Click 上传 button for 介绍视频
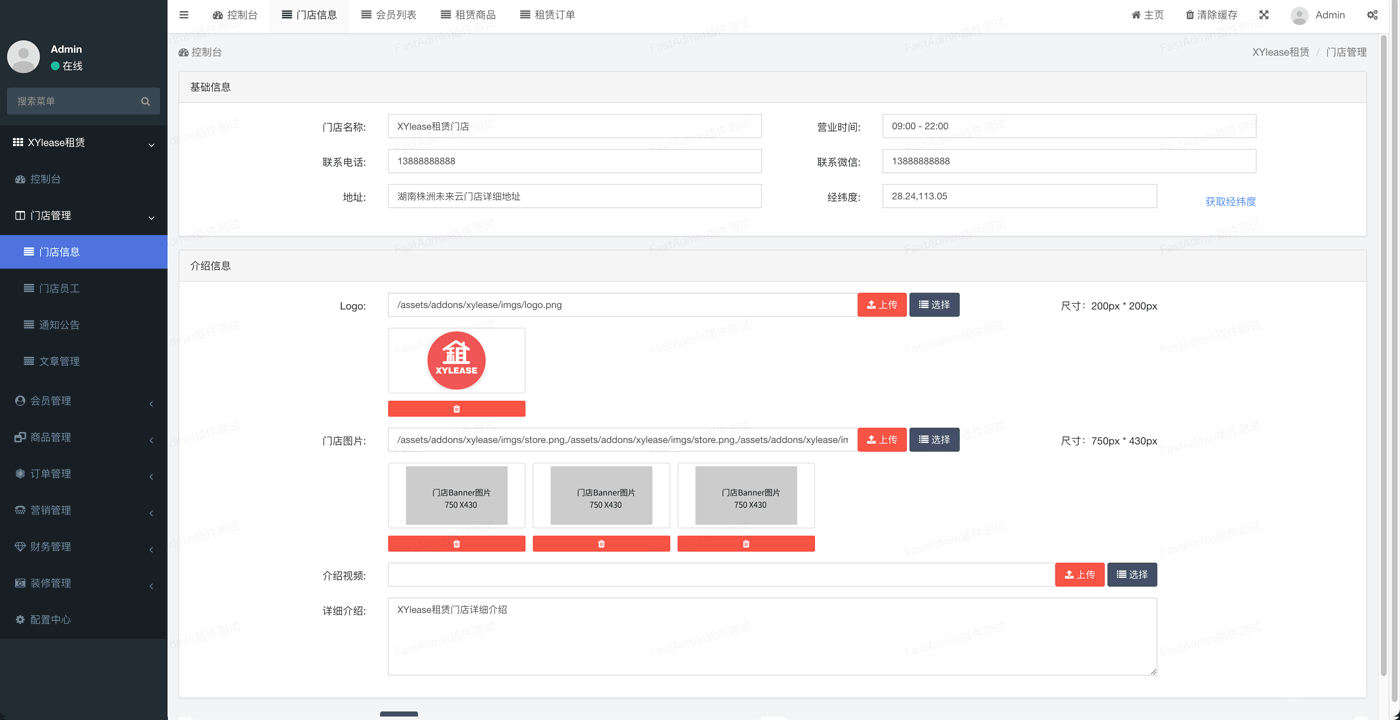Viewport: 1400px width, 720px height. (x=1080, y=575)
